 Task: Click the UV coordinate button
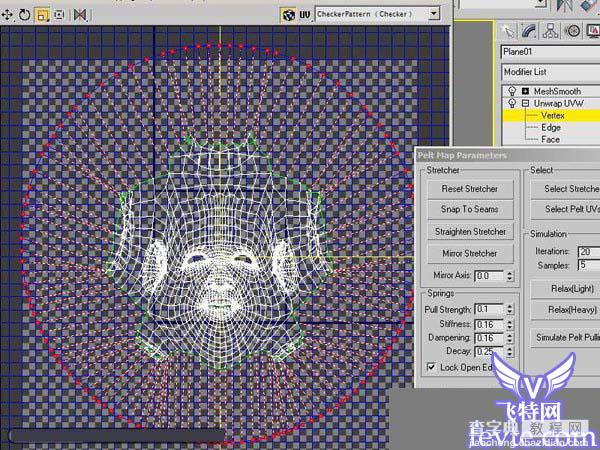click(x=305, y=15)
